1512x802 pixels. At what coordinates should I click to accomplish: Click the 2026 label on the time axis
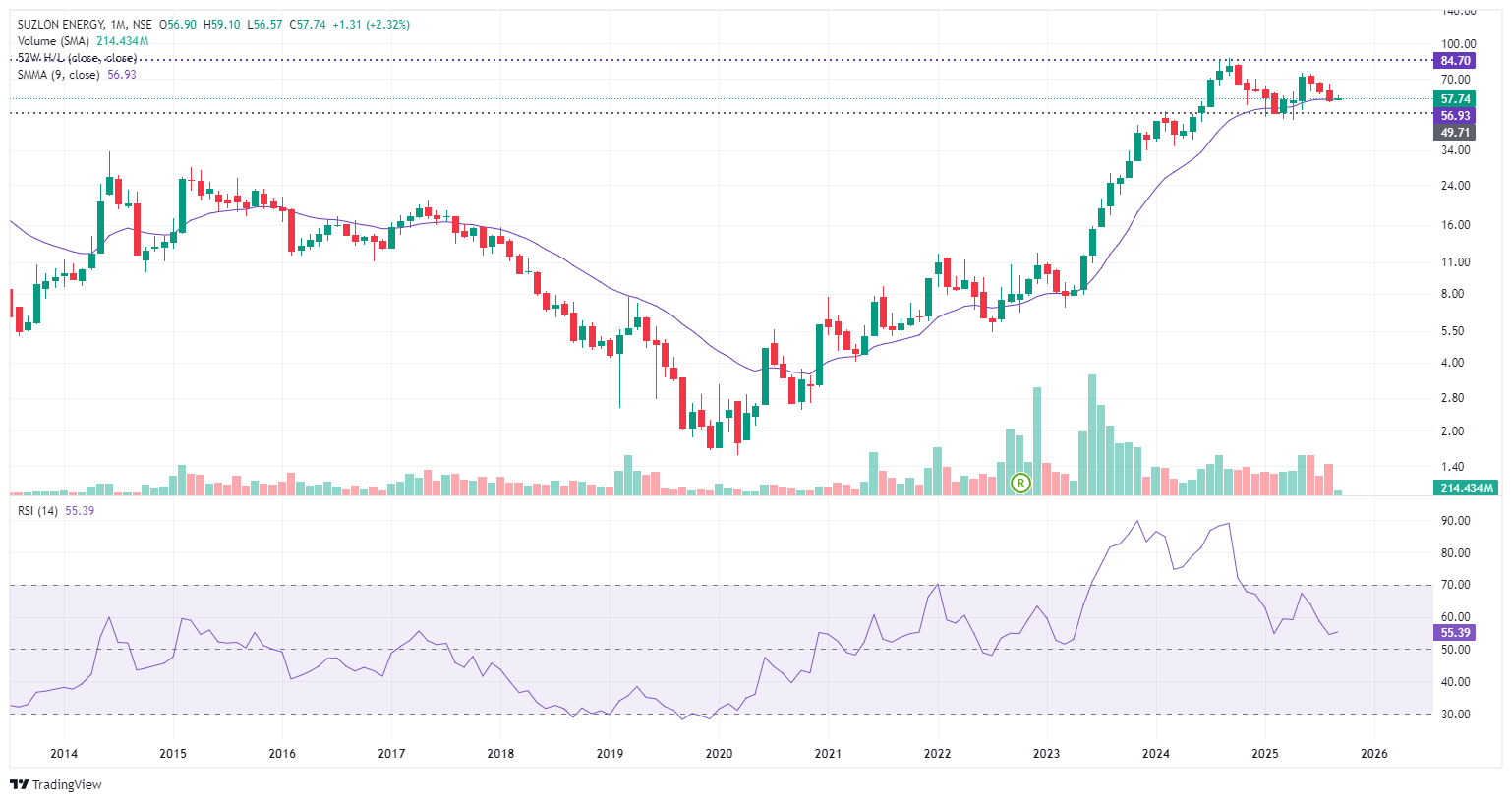1374,754
